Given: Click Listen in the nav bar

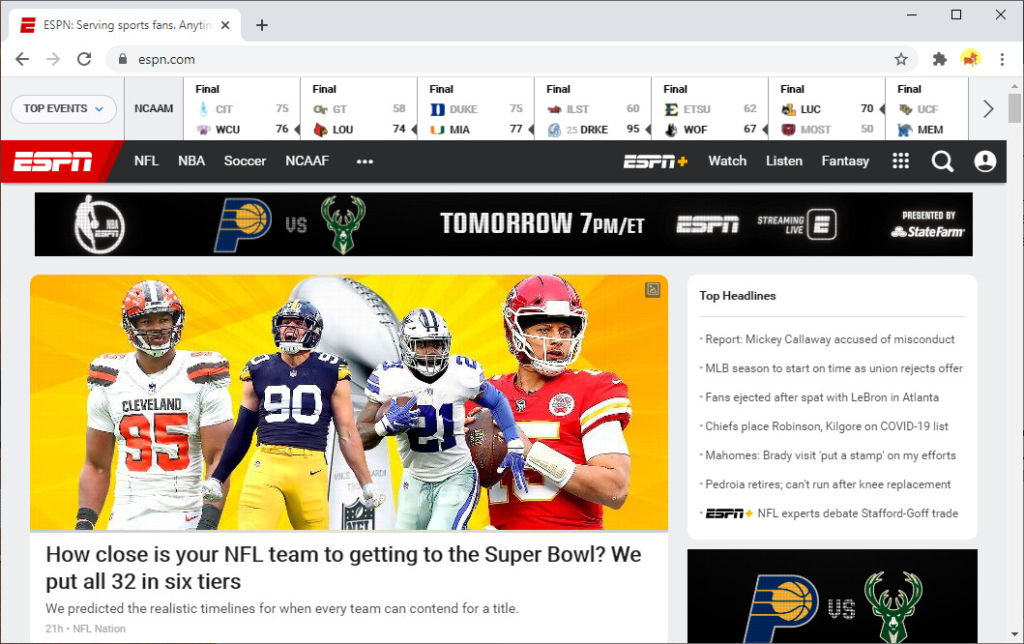Looking at the screenshot, I should [x=784, y=161].
